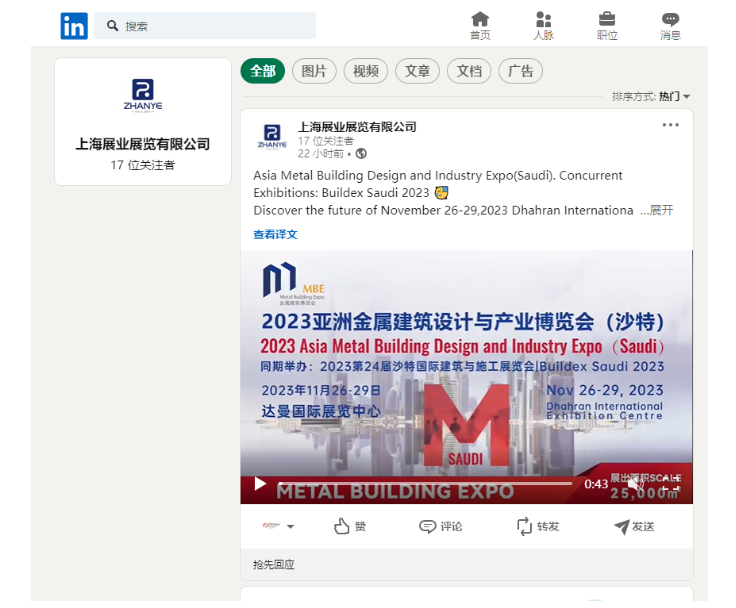Click the 评论 comment button
The width and height of the screenshot is (736, 608).
441,526
